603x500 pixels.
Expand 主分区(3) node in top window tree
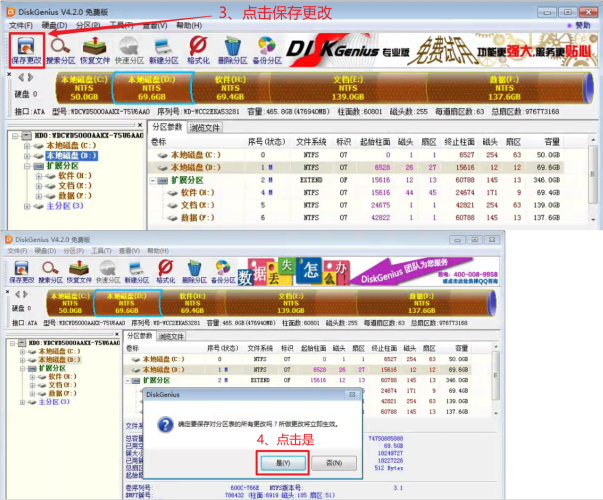click(x=27, y=206)
